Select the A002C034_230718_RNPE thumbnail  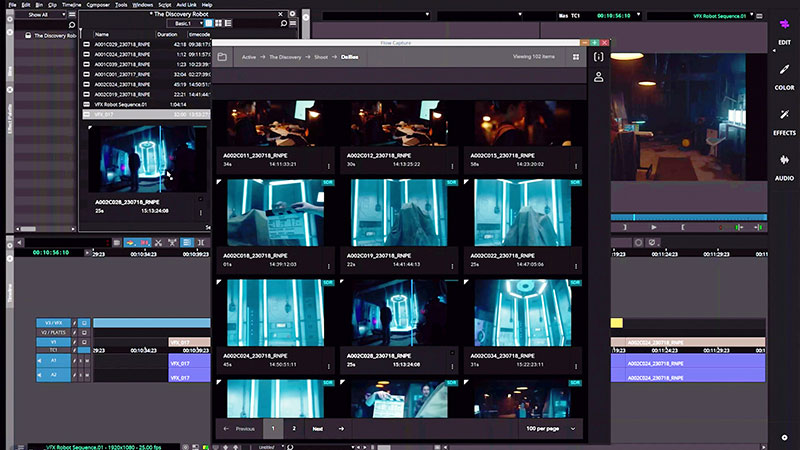point(523,313)
